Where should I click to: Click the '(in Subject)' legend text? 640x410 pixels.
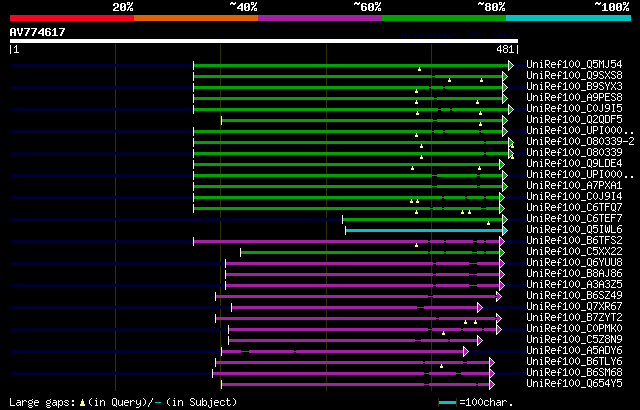coord(202,403)
